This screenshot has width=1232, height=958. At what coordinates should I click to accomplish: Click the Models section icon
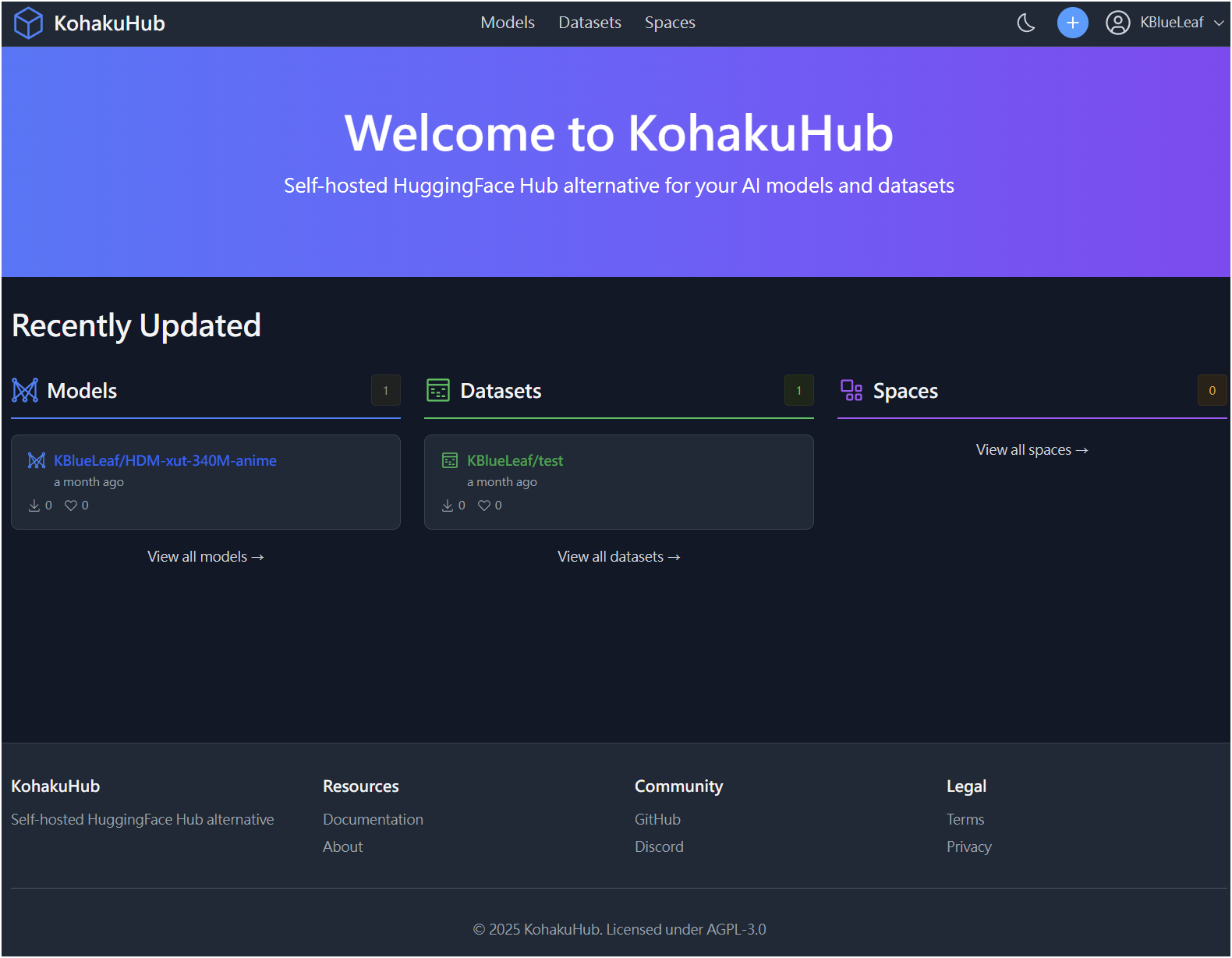(x=25, y=390)
